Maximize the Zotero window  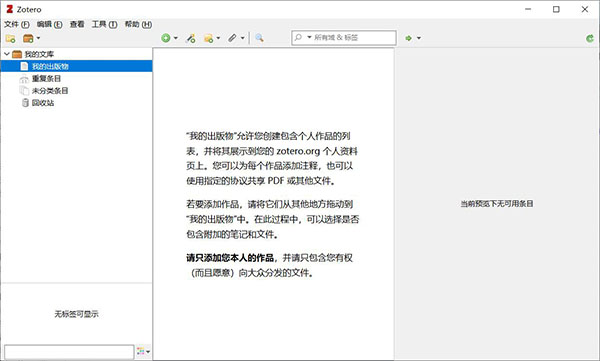pos(556,9)
